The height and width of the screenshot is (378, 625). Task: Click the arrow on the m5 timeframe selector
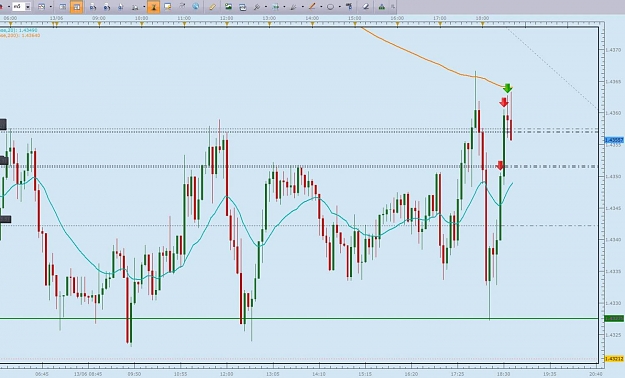(28, 7)
